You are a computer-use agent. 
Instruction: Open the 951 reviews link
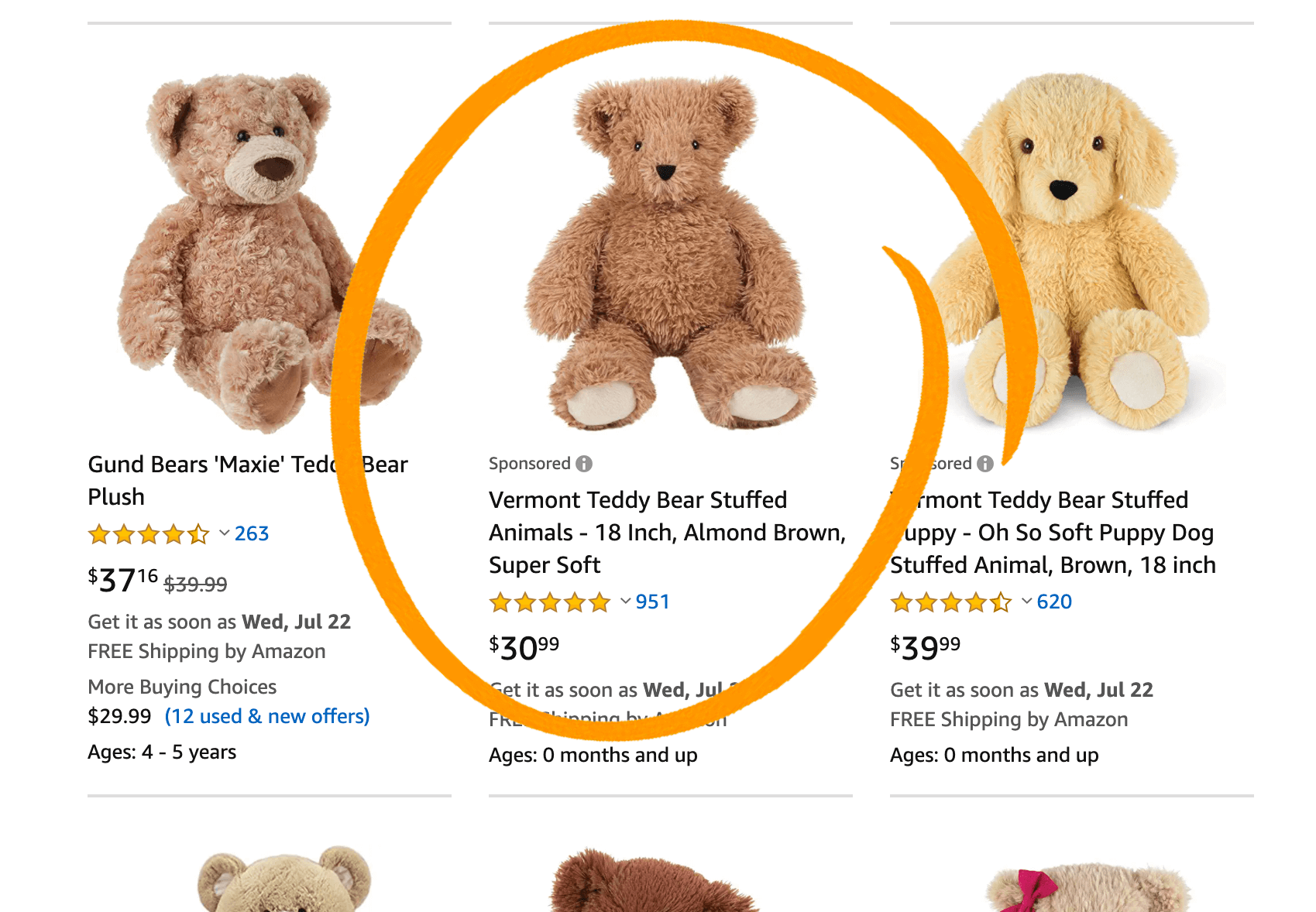pyautogui.click(x=652, y=602)
